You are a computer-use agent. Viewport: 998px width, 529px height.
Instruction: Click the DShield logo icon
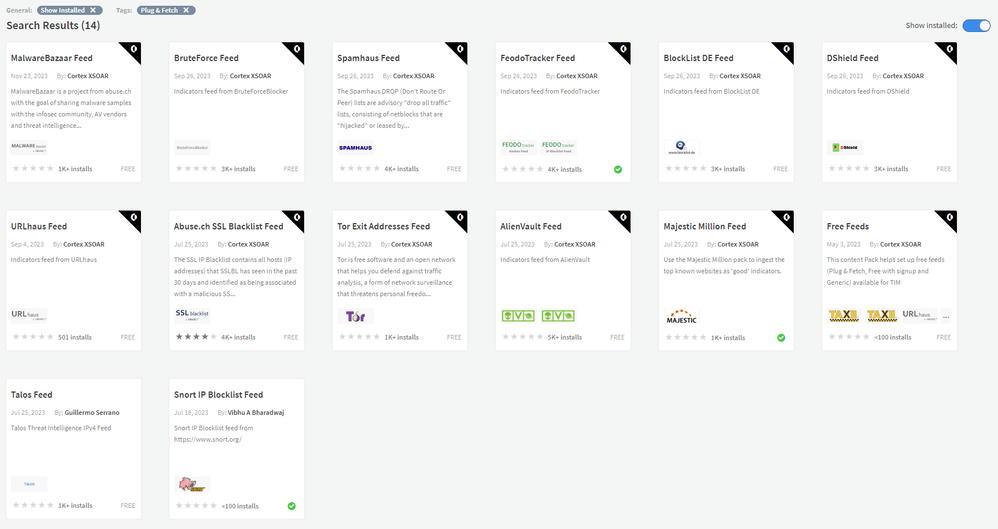click(845, 147)
